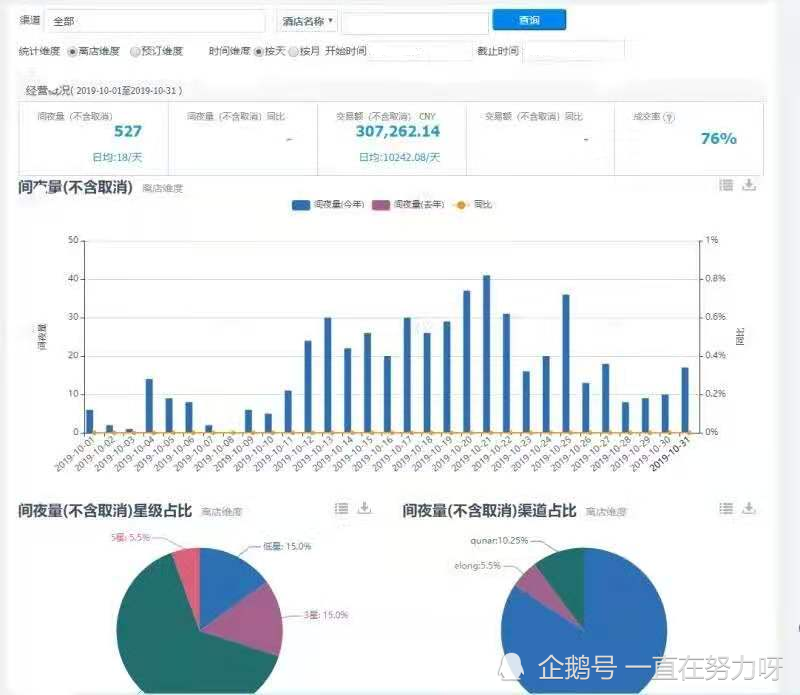Choose the 按月 time dimension radio
The image size is (800, 695).
tap(294, 52)
